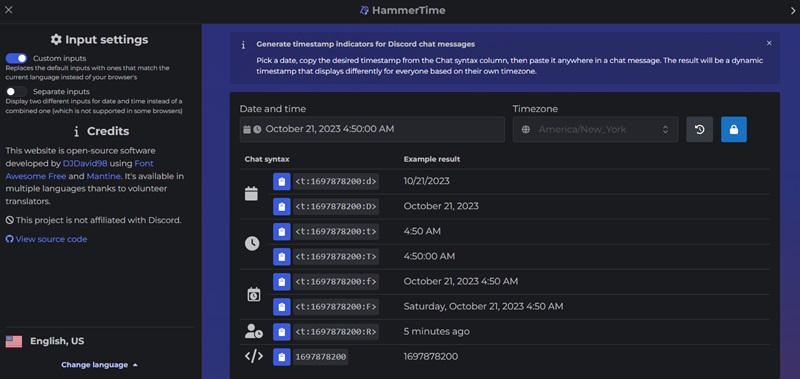
Task: Click the HammerTime logo icon
Action: (x=364, y=10)
